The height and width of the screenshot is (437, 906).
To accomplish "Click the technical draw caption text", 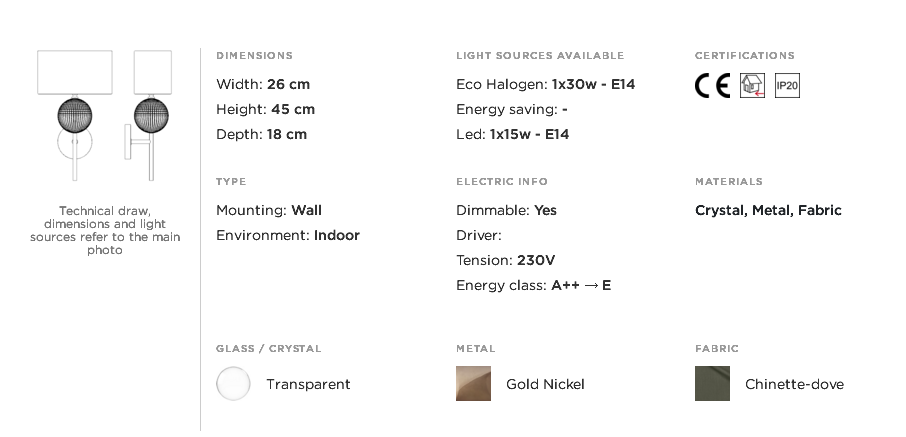I will coord(105,230).
